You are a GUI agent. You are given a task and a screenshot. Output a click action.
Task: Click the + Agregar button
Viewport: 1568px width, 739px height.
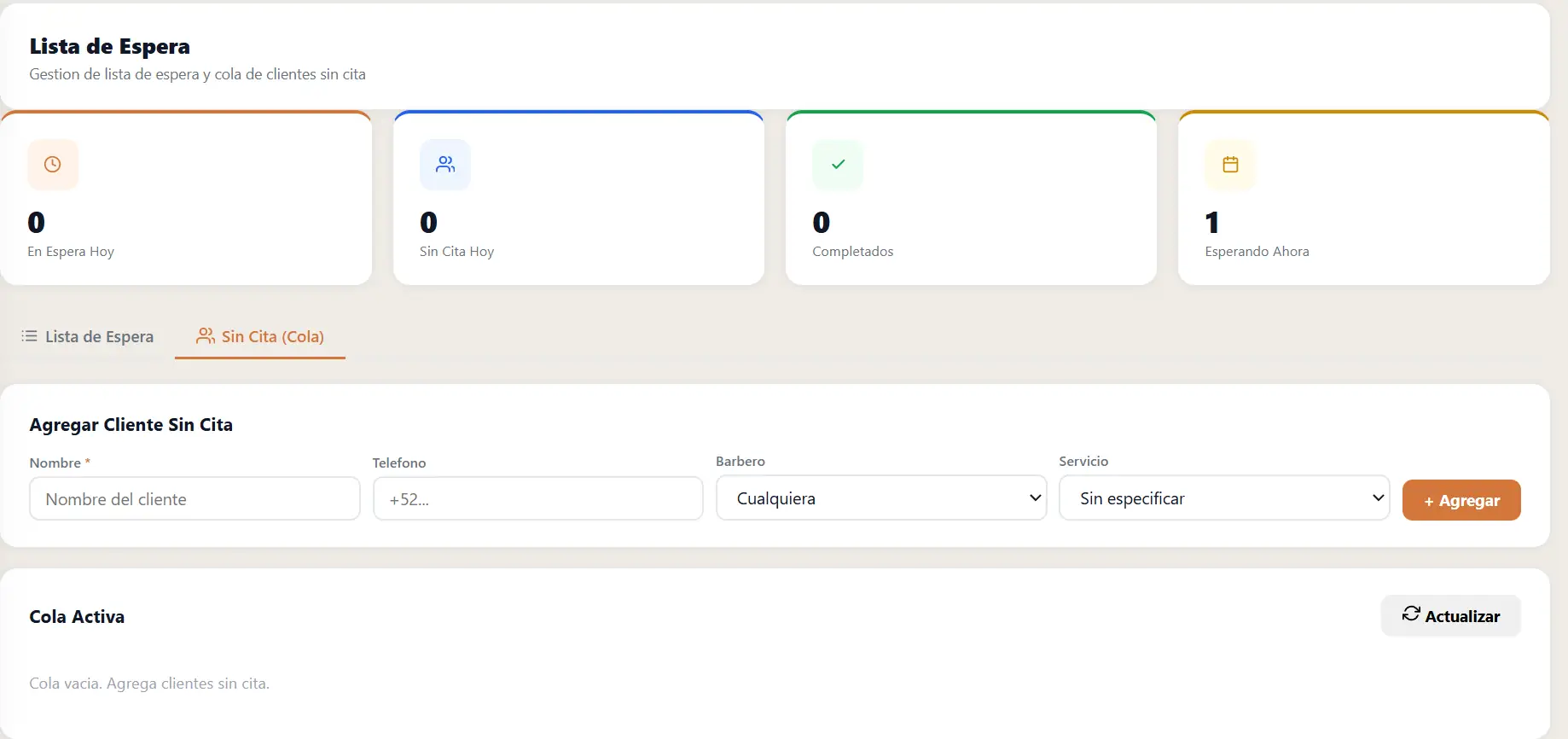click(x=1461, y=501)
